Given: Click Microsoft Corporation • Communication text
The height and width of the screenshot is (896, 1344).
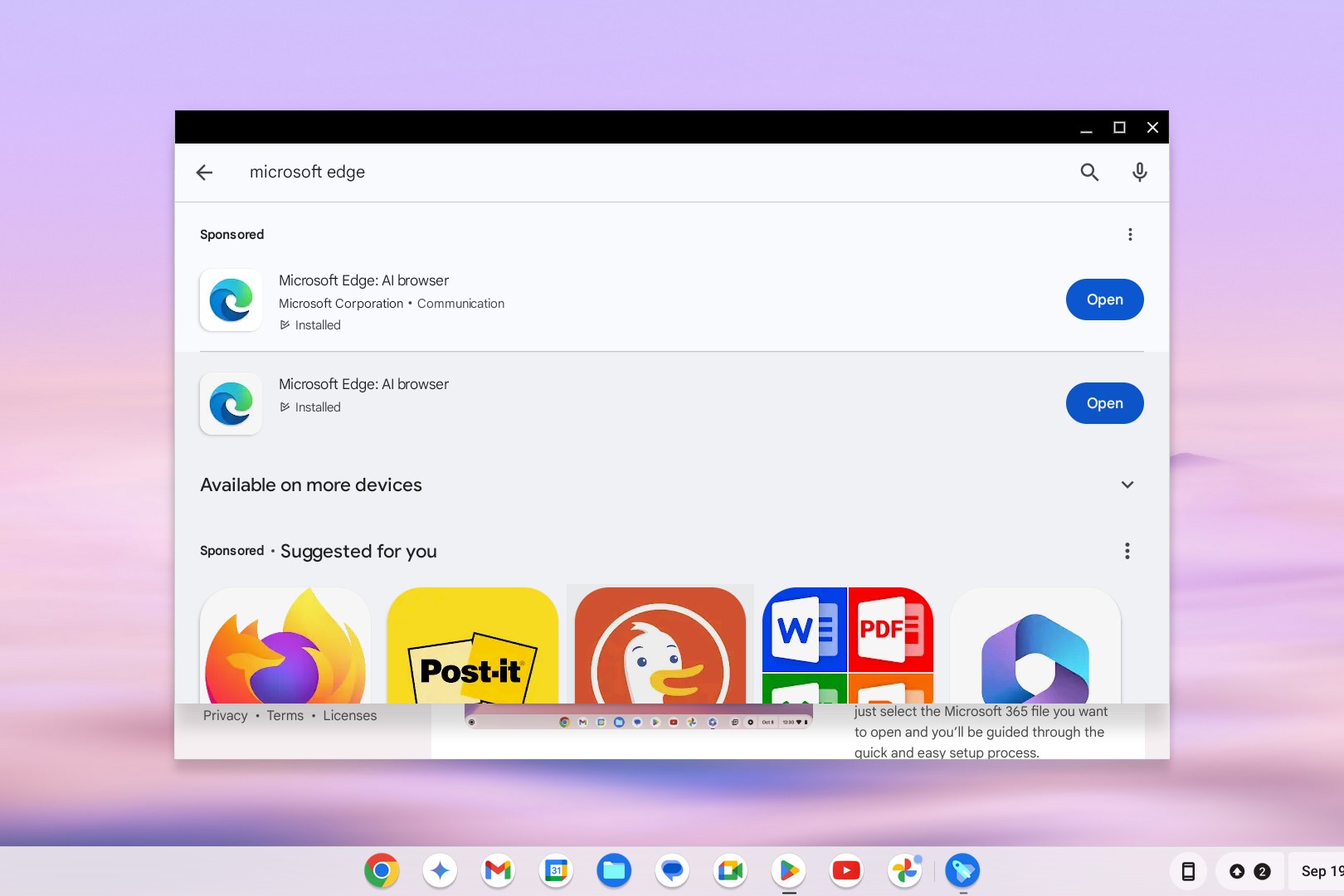Looking at the screenshot, I should 392,304.
